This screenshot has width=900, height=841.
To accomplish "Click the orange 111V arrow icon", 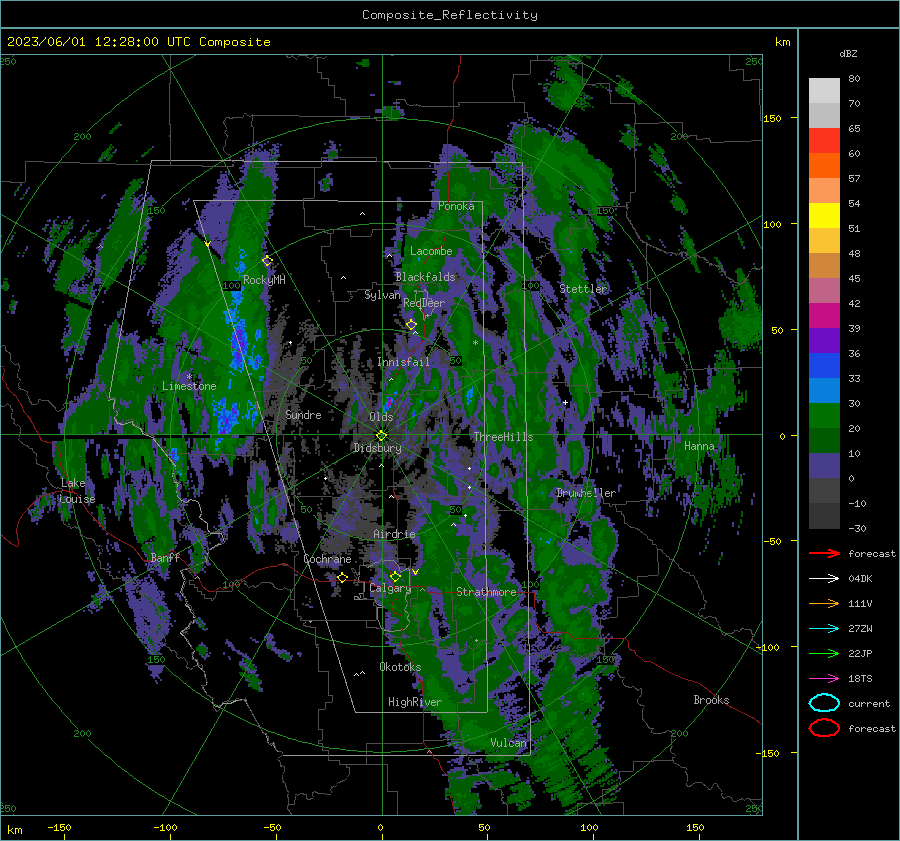I will point(824,603).
